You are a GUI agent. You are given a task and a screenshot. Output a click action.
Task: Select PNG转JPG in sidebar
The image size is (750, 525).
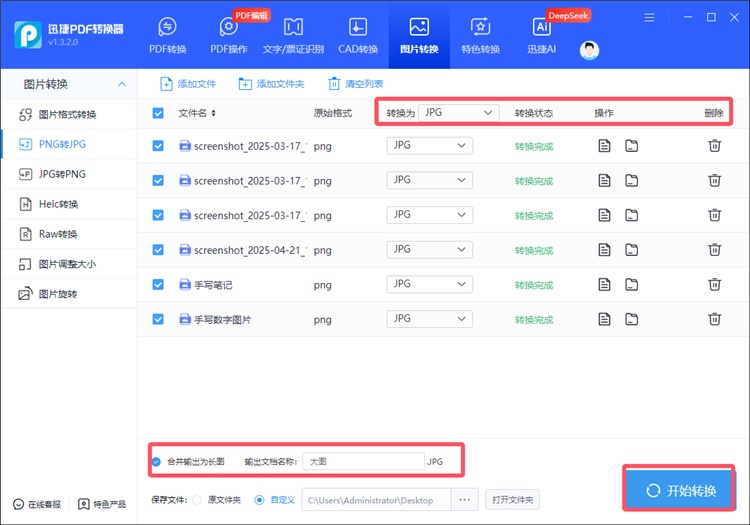[69, 144]
